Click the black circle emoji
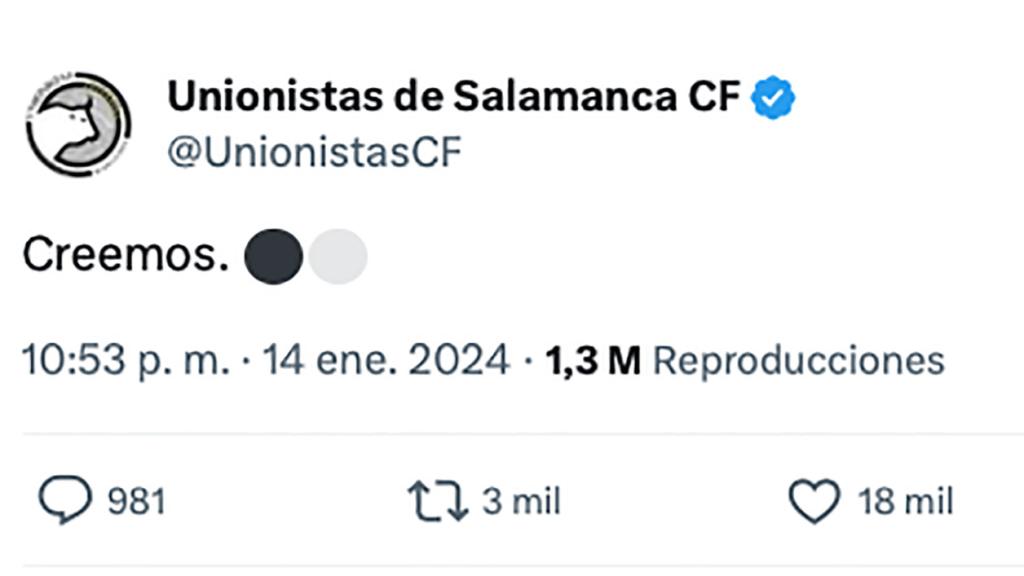Image resolution: width=1024 pixels, height=576 pixels. pyautogui.click(x=273, y=257)
